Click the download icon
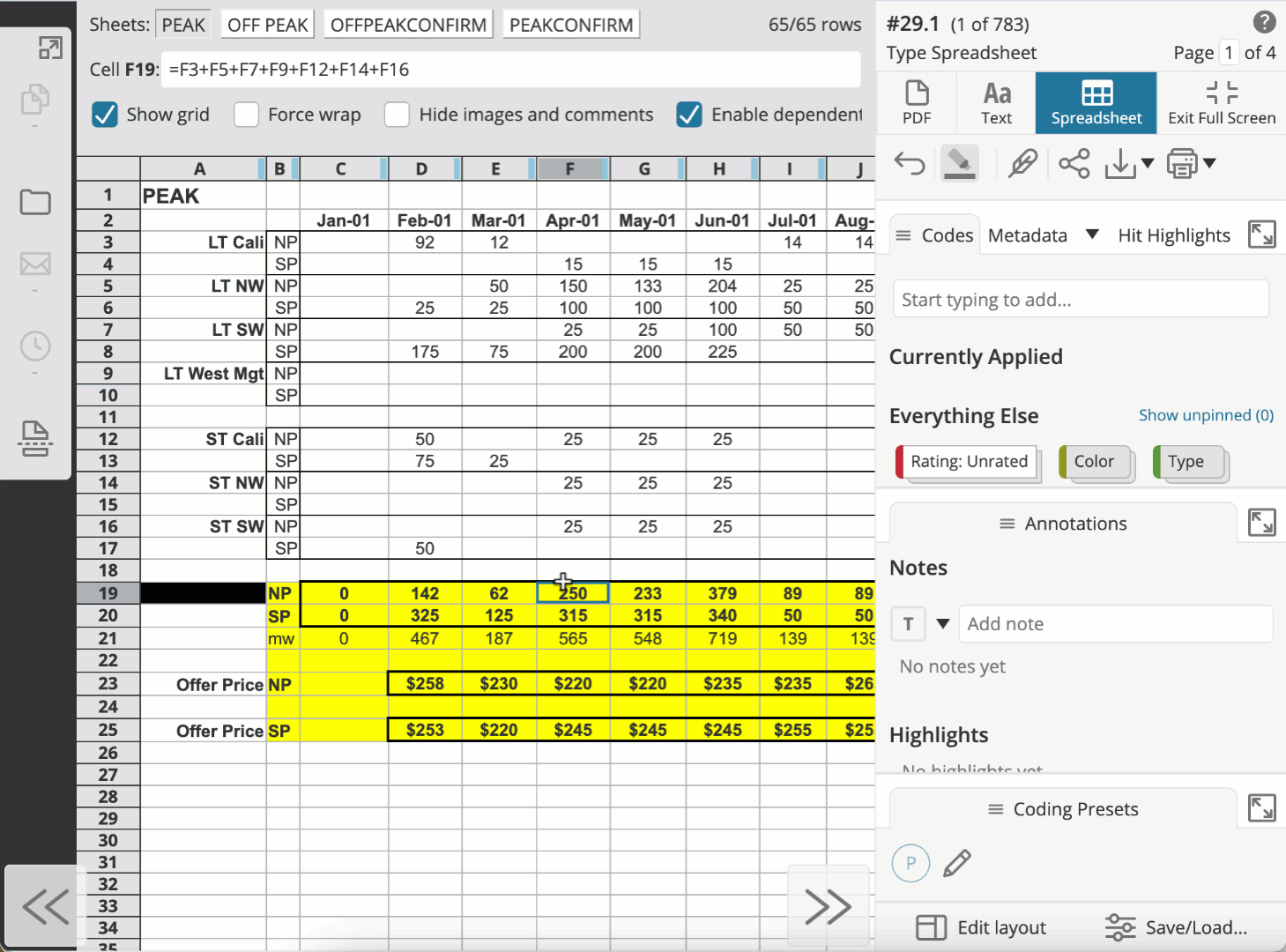 [1120, 163]
